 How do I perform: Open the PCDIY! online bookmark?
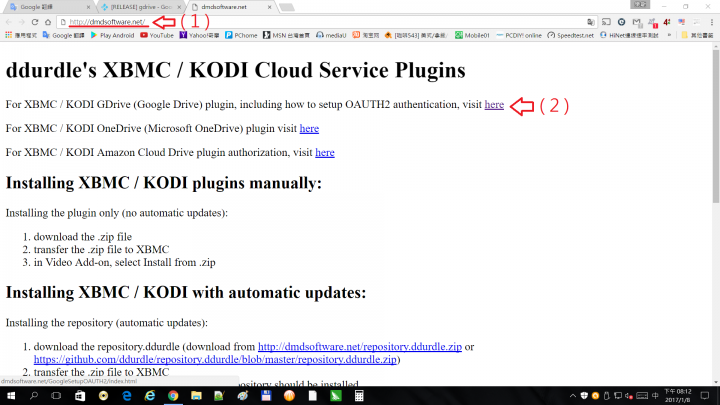(519, 35)
